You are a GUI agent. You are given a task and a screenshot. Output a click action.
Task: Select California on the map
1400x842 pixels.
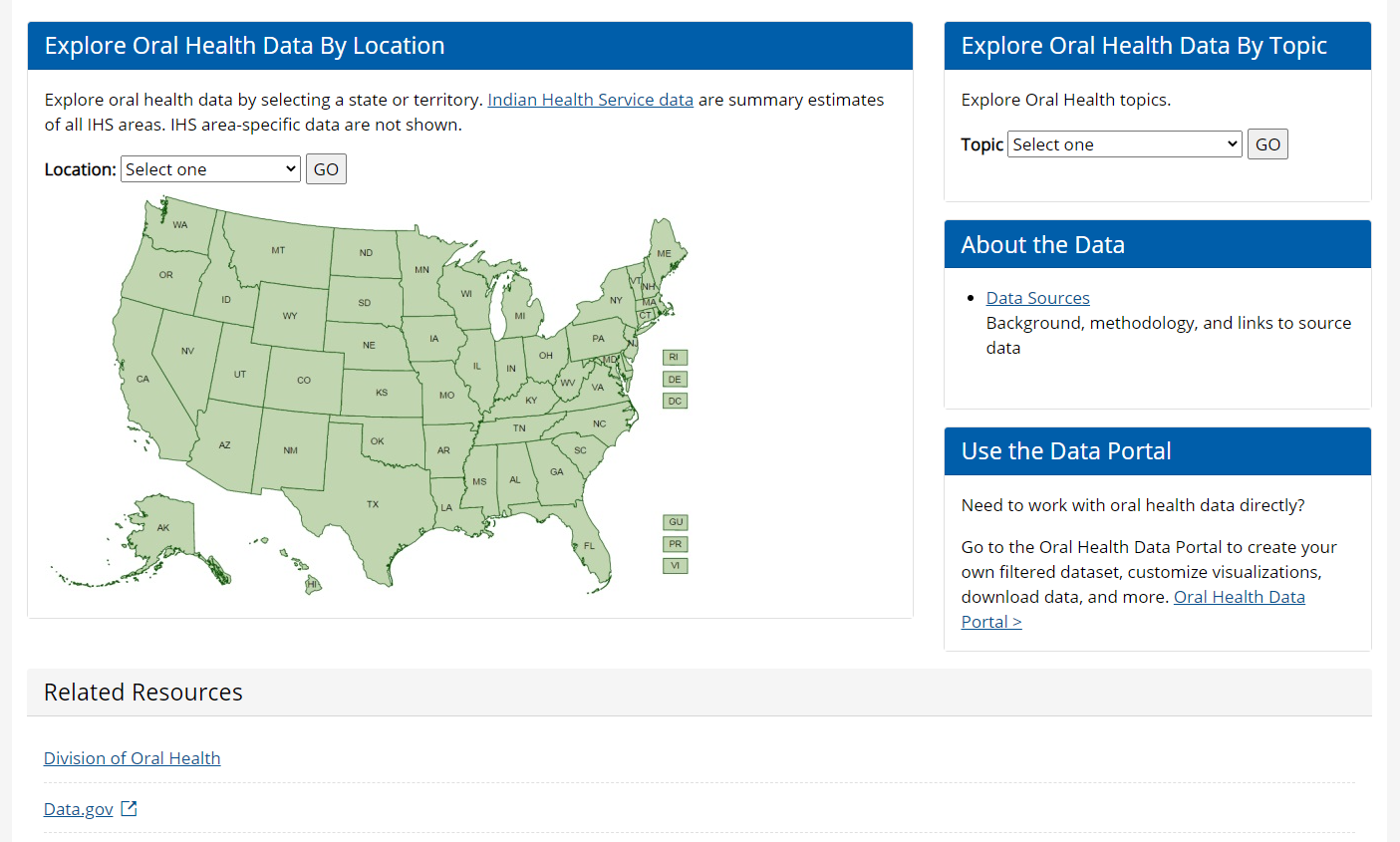[x=142, y=379]
